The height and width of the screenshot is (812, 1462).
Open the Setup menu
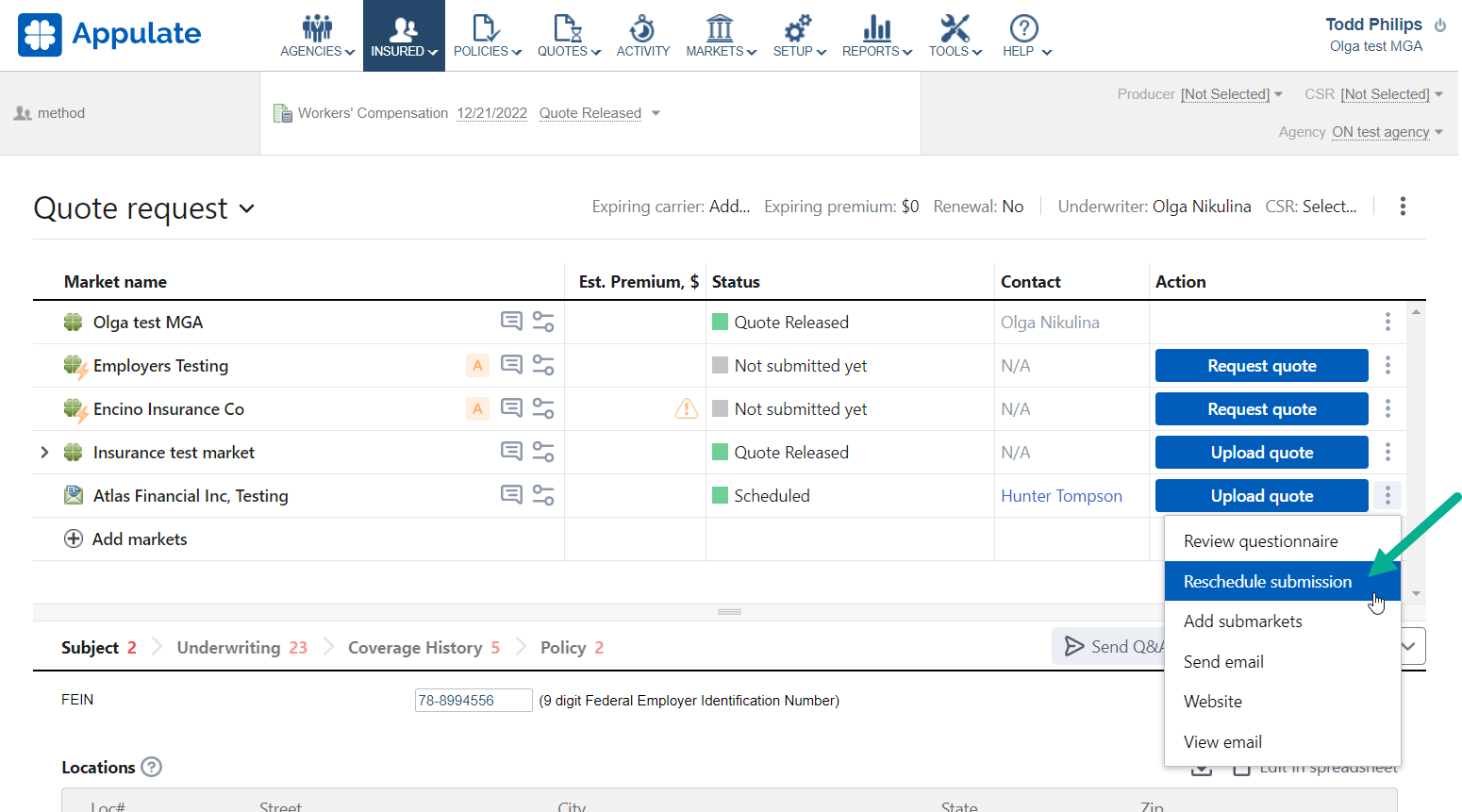799,36
